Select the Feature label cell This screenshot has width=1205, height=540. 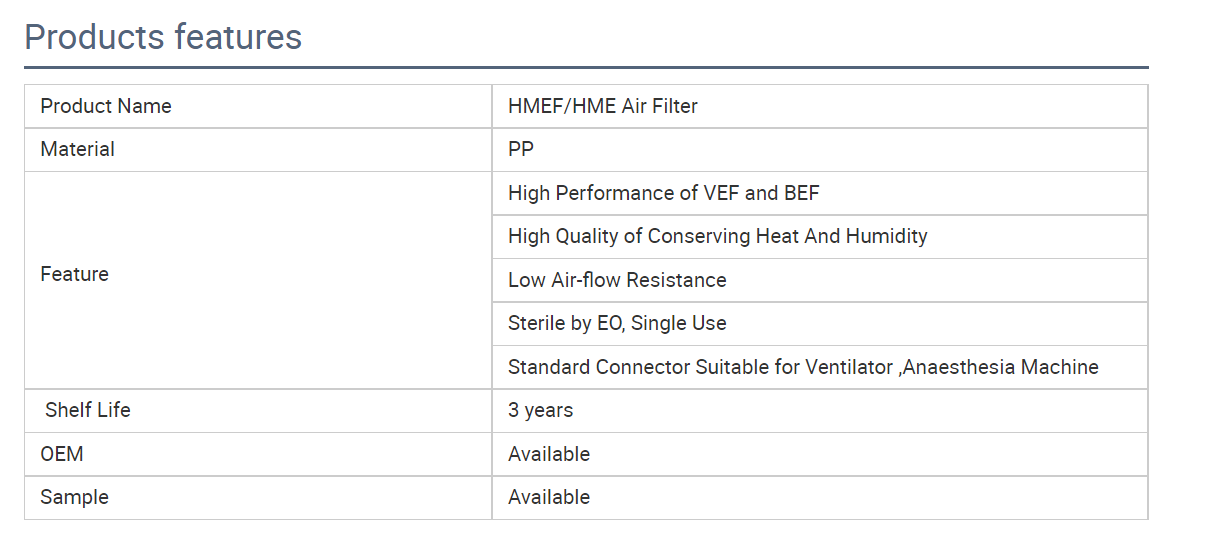click(x=258, y=280)
